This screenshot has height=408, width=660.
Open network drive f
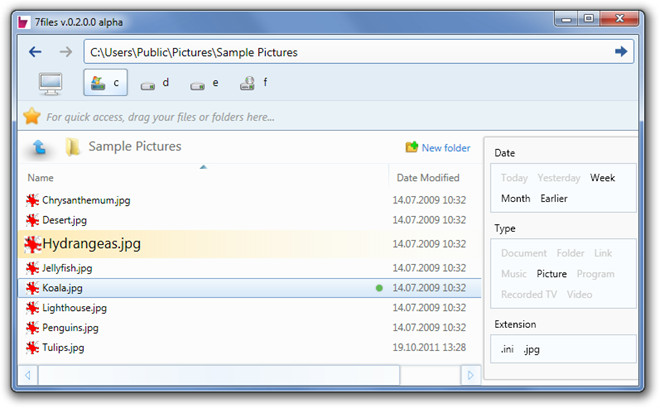[254, 83]
